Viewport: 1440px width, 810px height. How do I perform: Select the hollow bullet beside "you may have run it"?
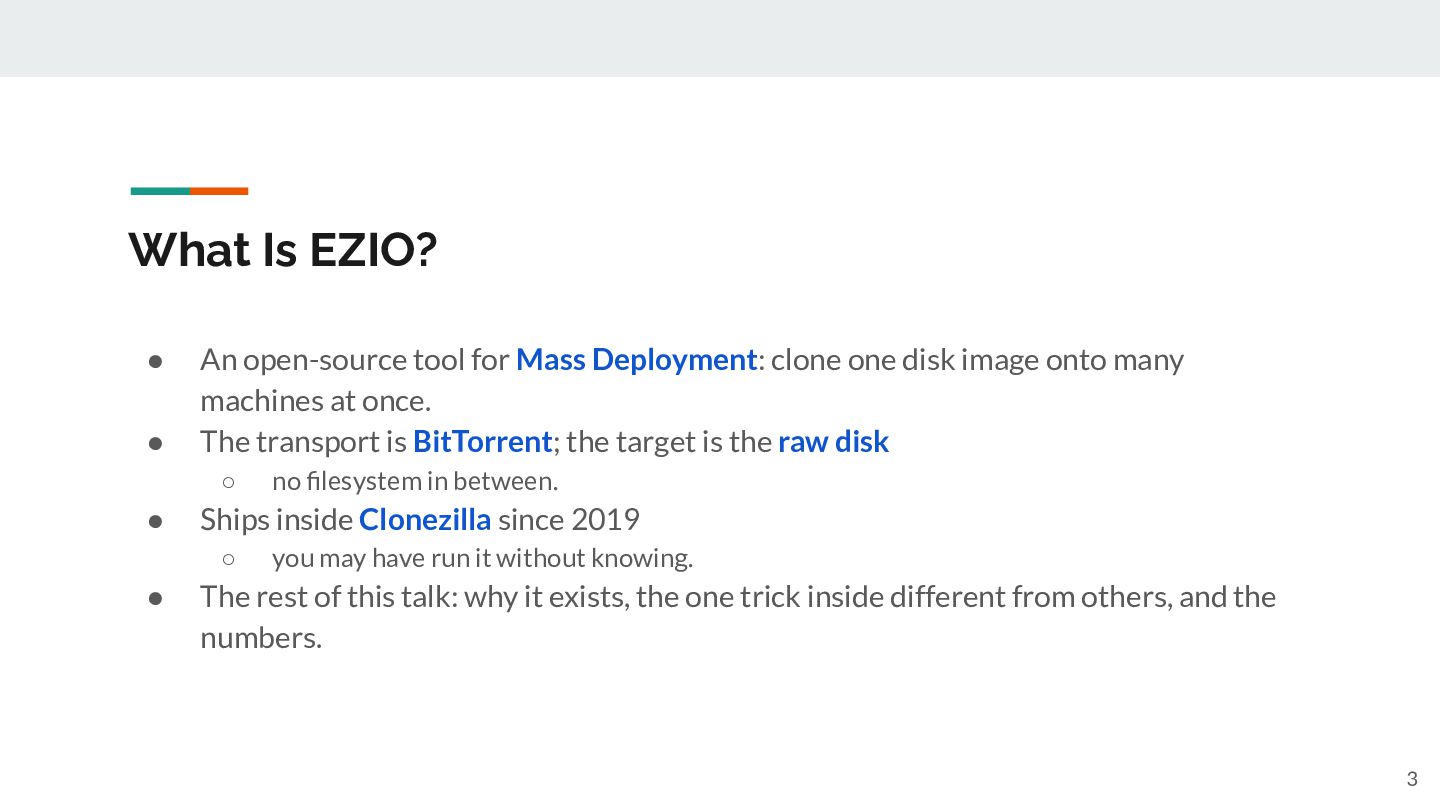[228, 559]
